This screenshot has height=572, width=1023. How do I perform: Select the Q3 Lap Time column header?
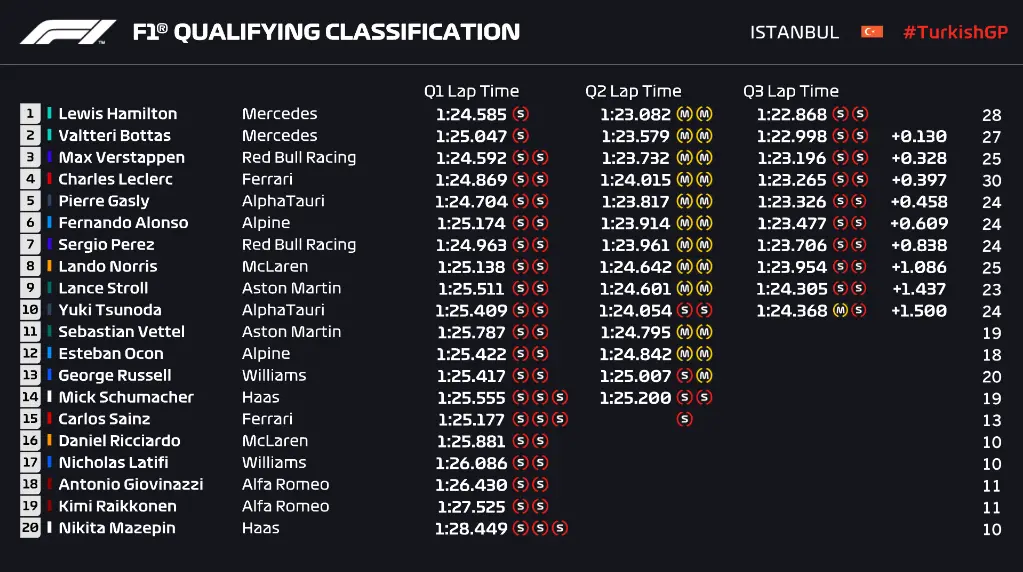pyautogui.click(x=790, y=91)
